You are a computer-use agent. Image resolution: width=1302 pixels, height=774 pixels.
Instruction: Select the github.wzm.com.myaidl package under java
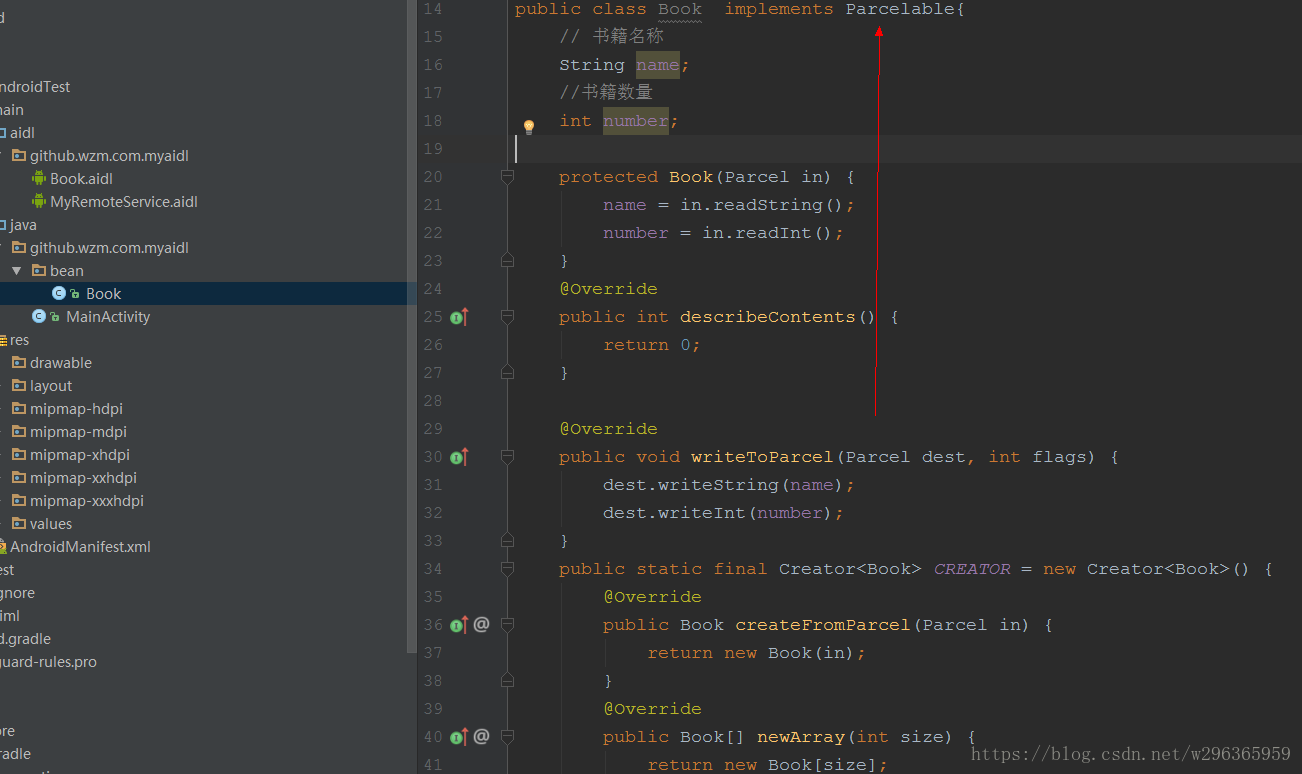109,248
